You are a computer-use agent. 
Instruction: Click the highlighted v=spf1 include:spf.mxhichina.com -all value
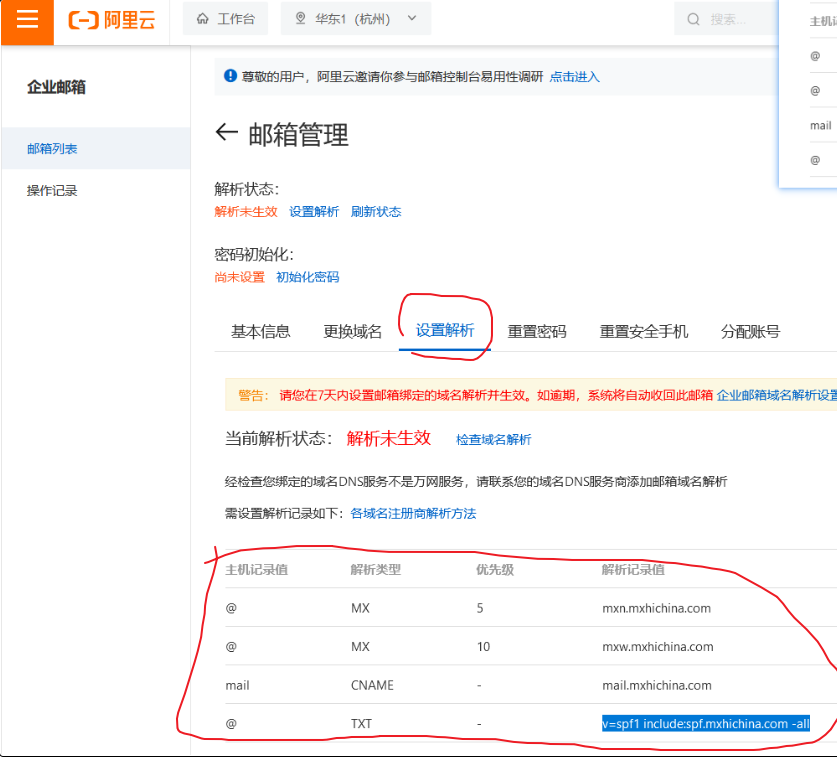click(x=706, y=723)
